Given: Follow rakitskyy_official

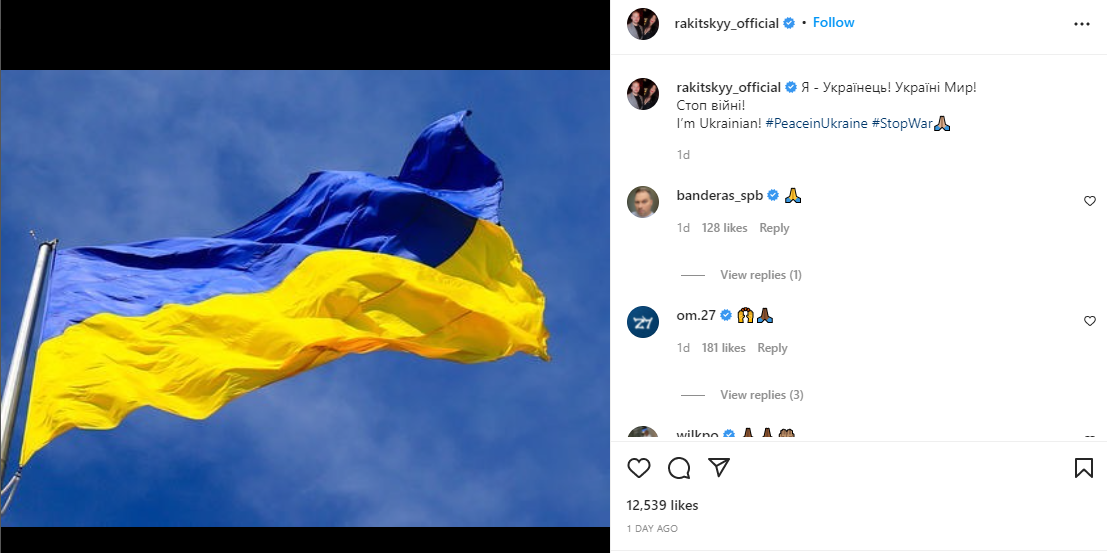Looking at the screenshot, I should click(833, 23).
